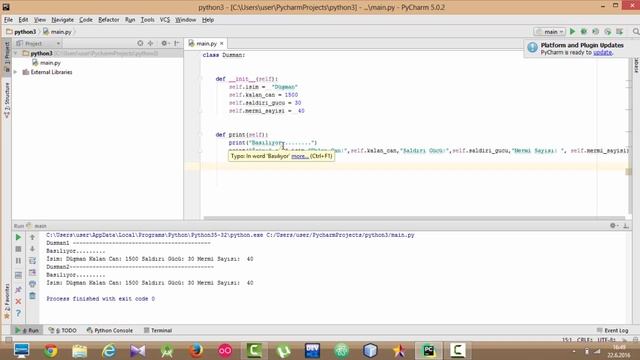Run the main configuration from top toolbar
The height and width of the screenshot is (360, 640).
pyautogui.click(x=572, y=31)
